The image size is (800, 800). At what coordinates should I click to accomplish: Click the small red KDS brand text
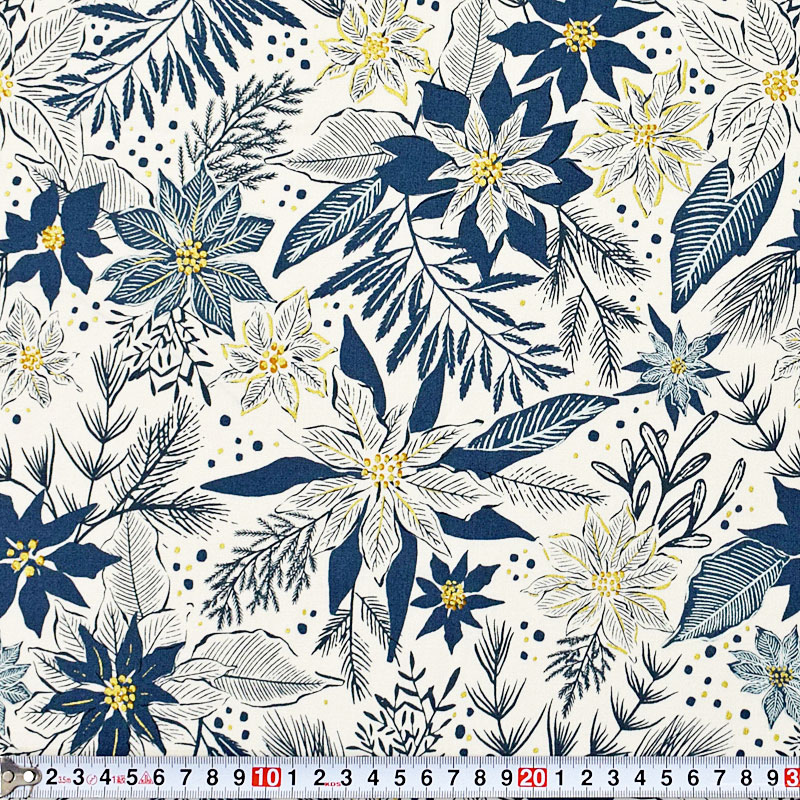point(333,784)
